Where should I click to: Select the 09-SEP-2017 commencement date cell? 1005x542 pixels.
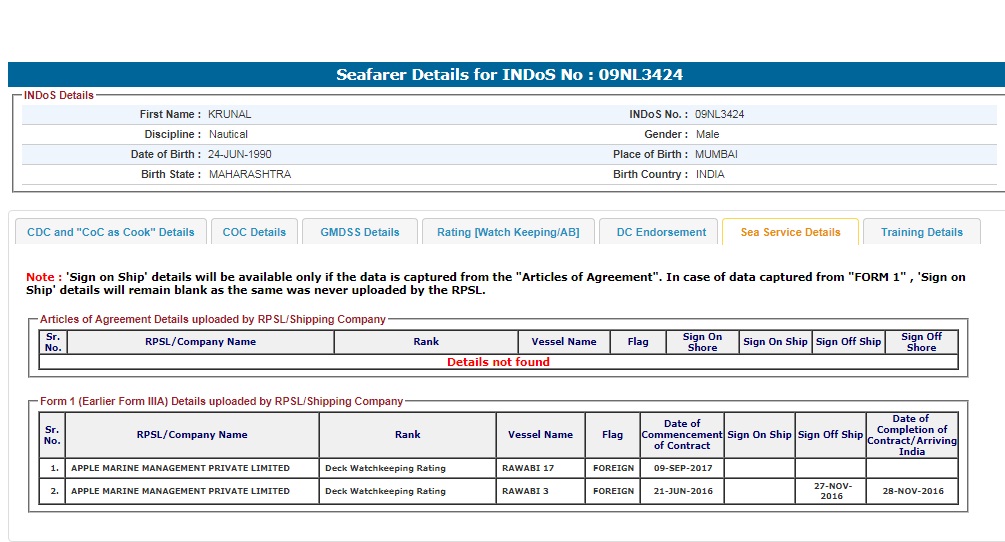pos(682,468)
